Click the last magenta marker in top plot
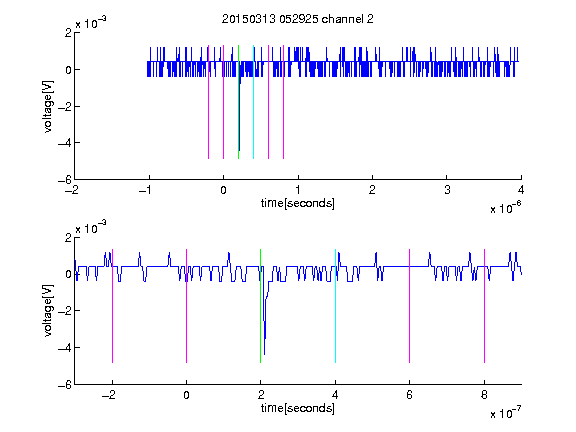Viewport: 576px width, 432px height. point(283,102)
